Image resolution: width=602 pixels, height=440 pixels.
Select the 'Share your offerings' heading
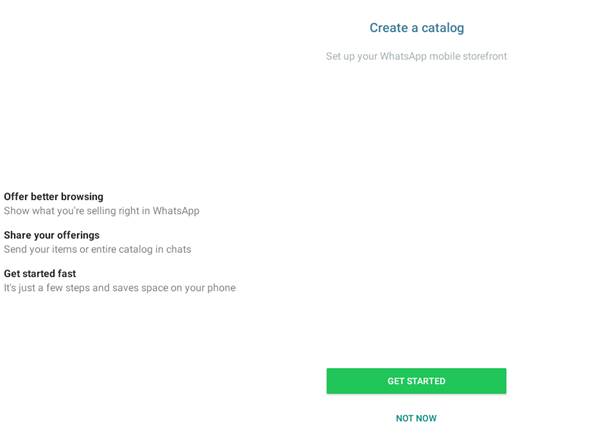pos(51,235)
